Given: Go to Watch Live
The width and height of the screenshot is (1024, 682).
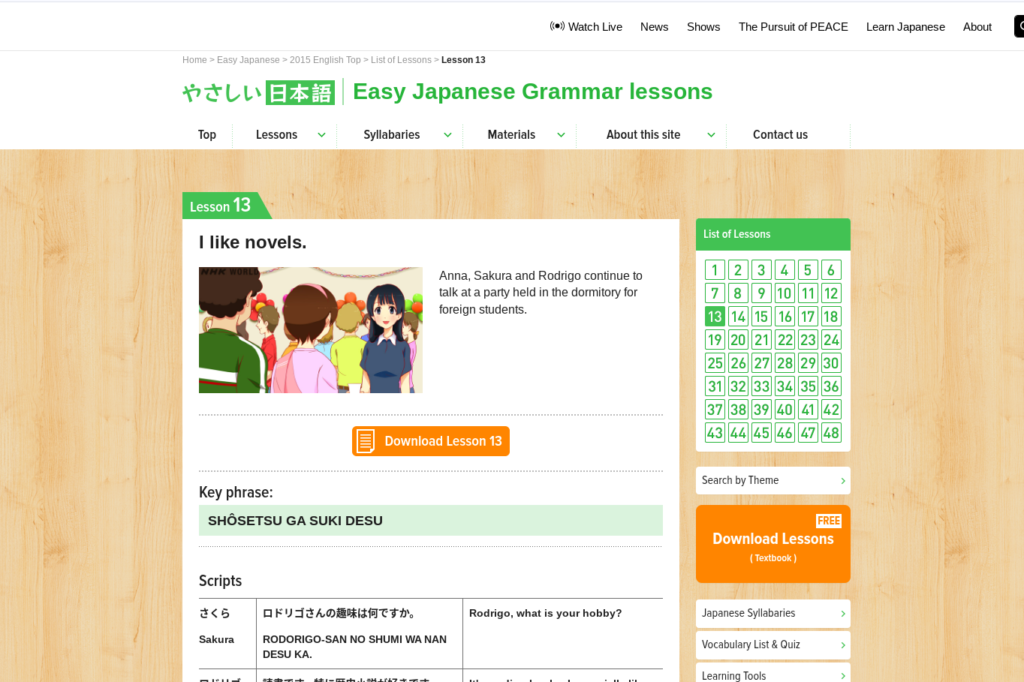Looking at the screenshot, I should coord(586,27).
